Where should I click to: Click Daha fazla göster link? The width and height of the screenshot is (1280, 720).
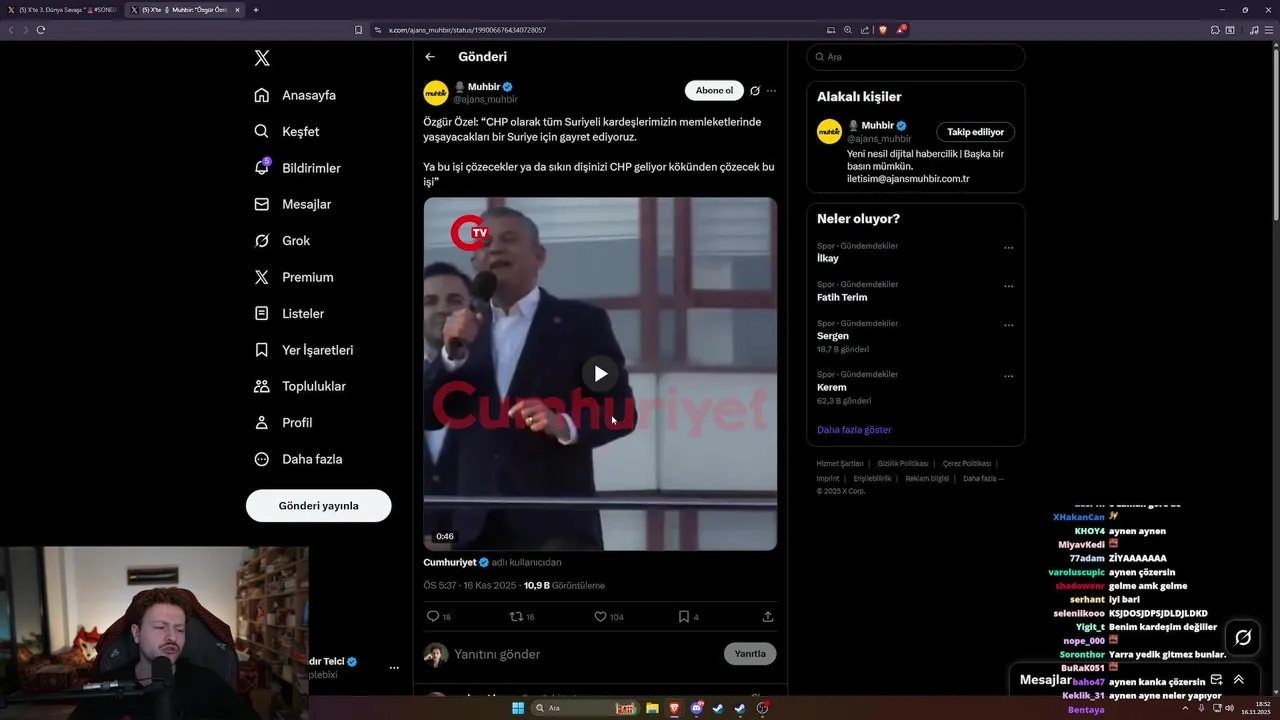pyautogui.click(x=854, y=430)
